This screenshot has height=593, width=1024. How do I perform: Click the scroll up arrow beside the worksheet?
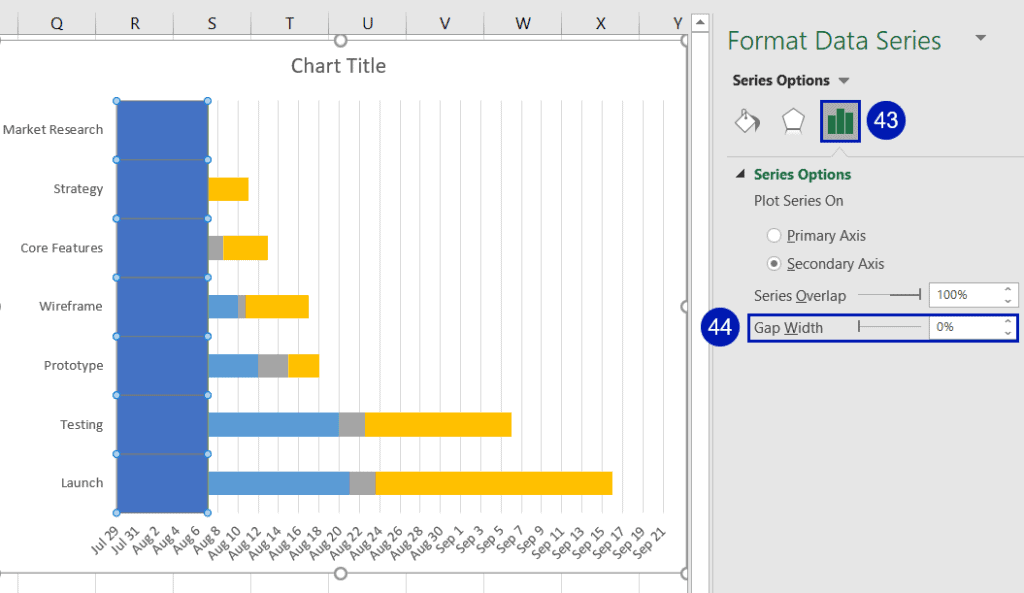tap(700, 22)
